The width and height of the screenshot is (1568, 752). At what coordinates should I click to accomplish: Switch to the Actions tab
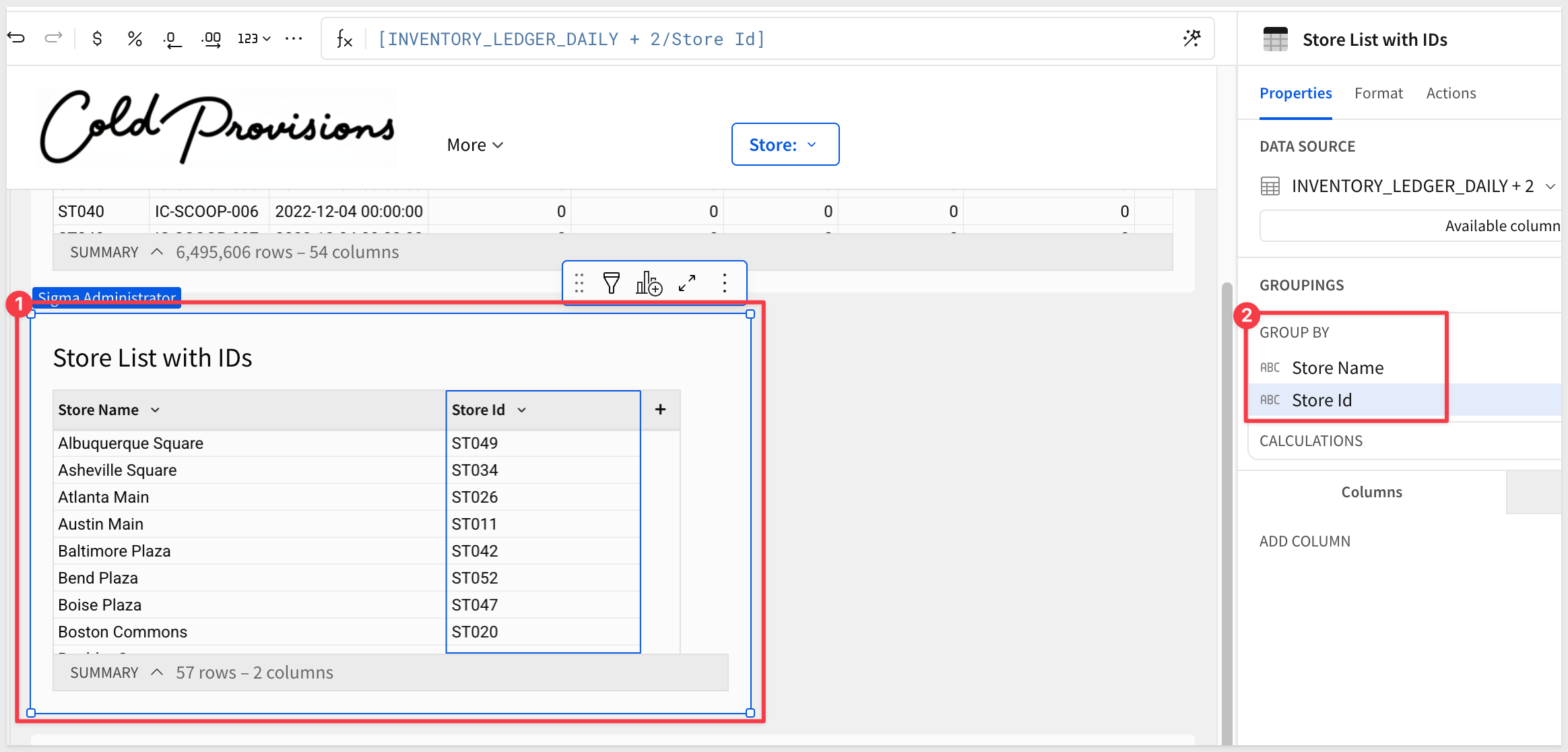click(1451, 94)
